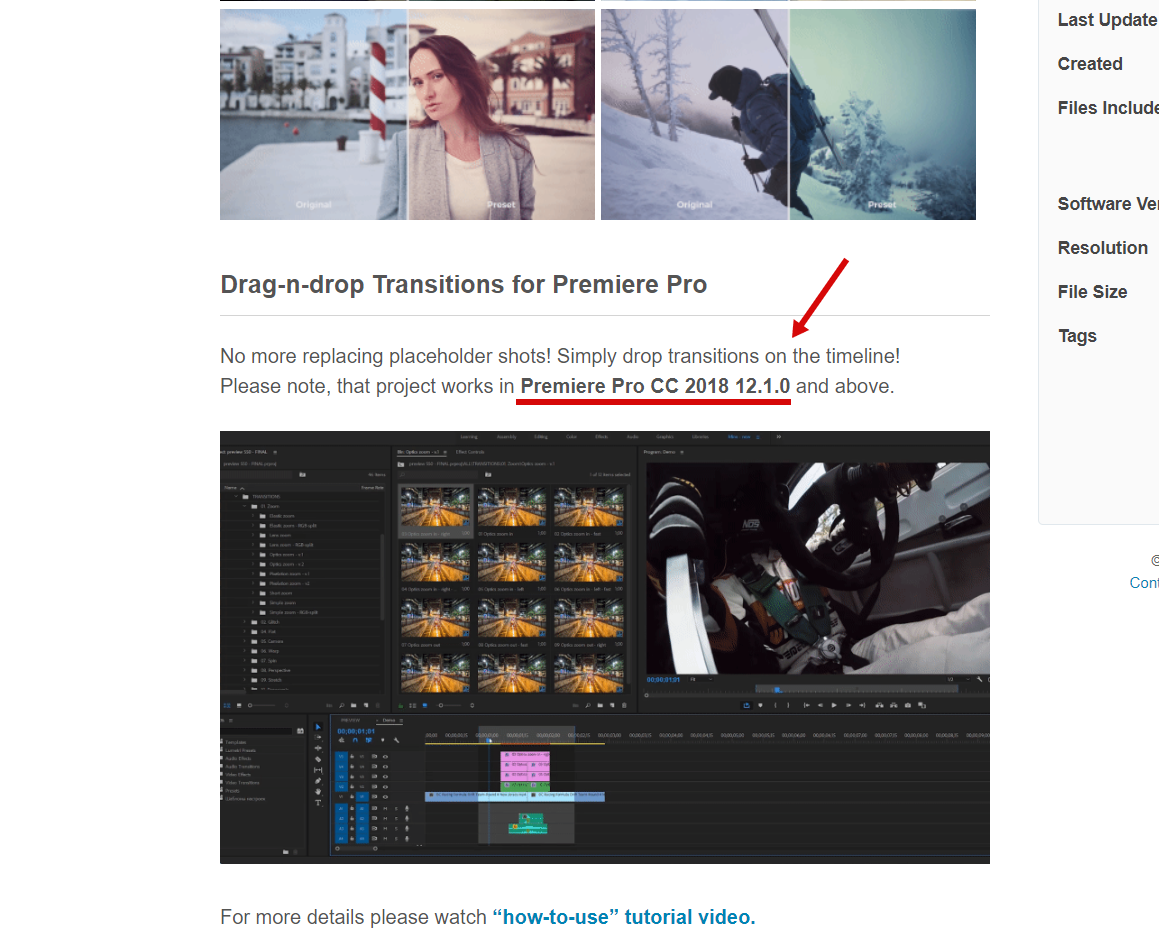Mute the first audio track (M button)
Screen dimensions: 1159x935
385,808
